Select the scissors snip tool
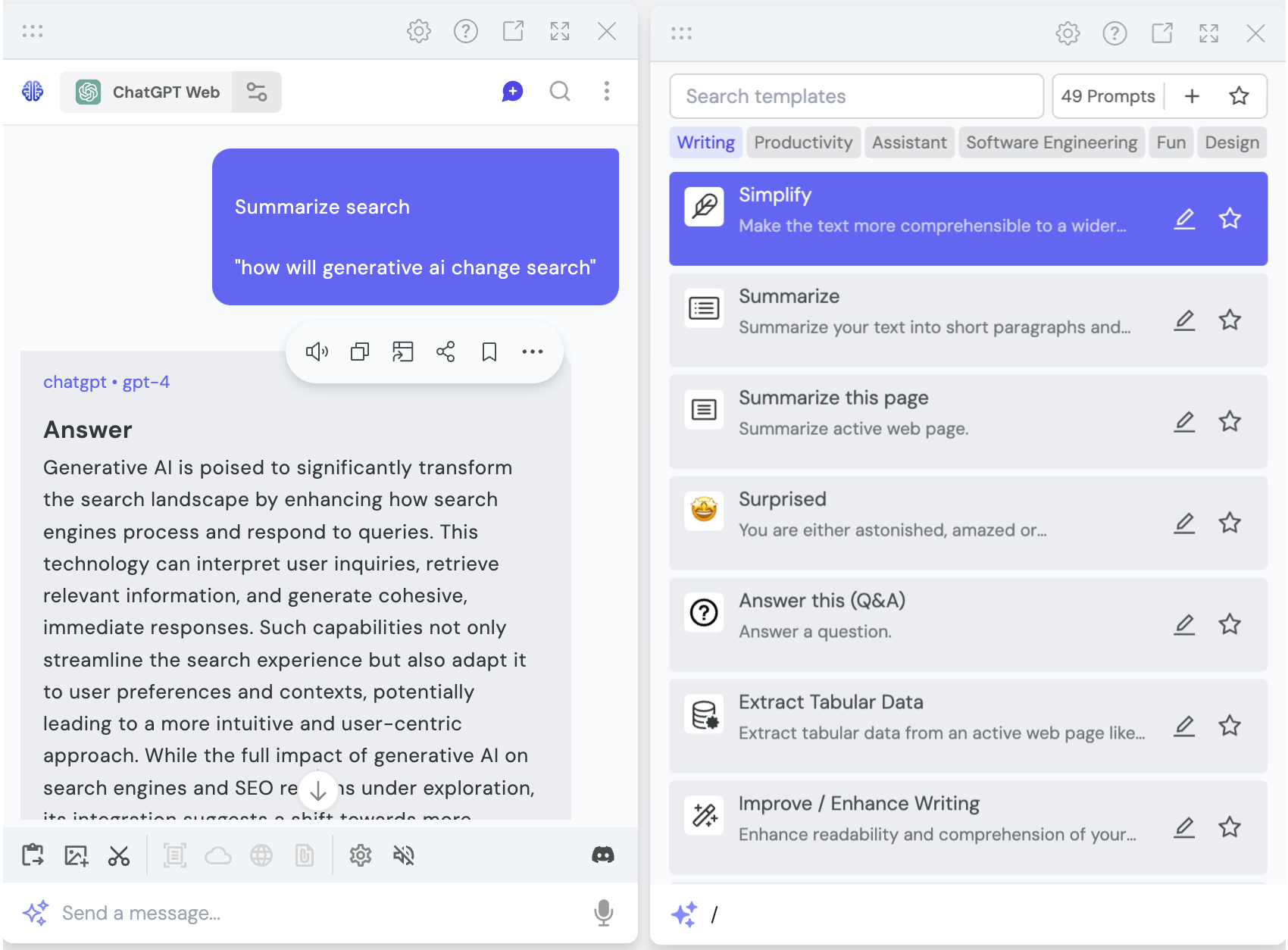This screenshot has height=950, width=1288. (119, 855)
